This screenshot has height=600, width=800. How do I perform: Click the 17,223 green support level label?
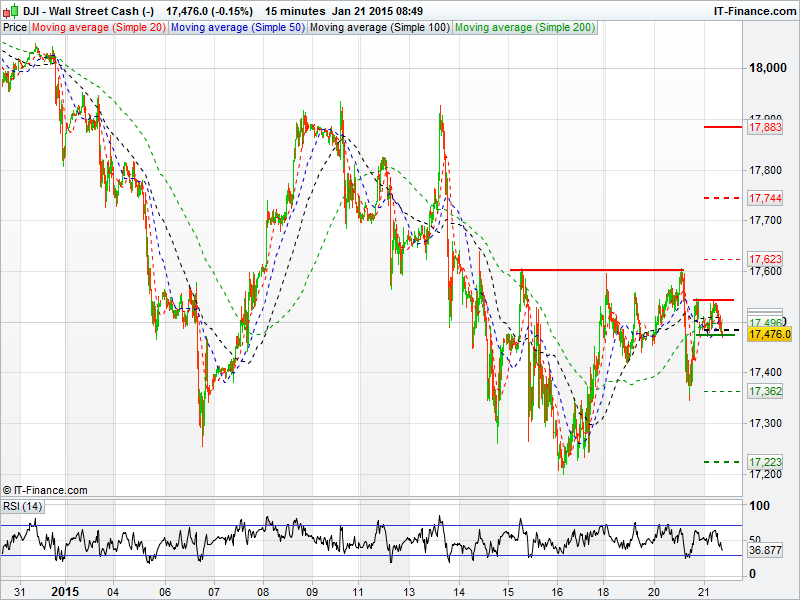point(764,462)
